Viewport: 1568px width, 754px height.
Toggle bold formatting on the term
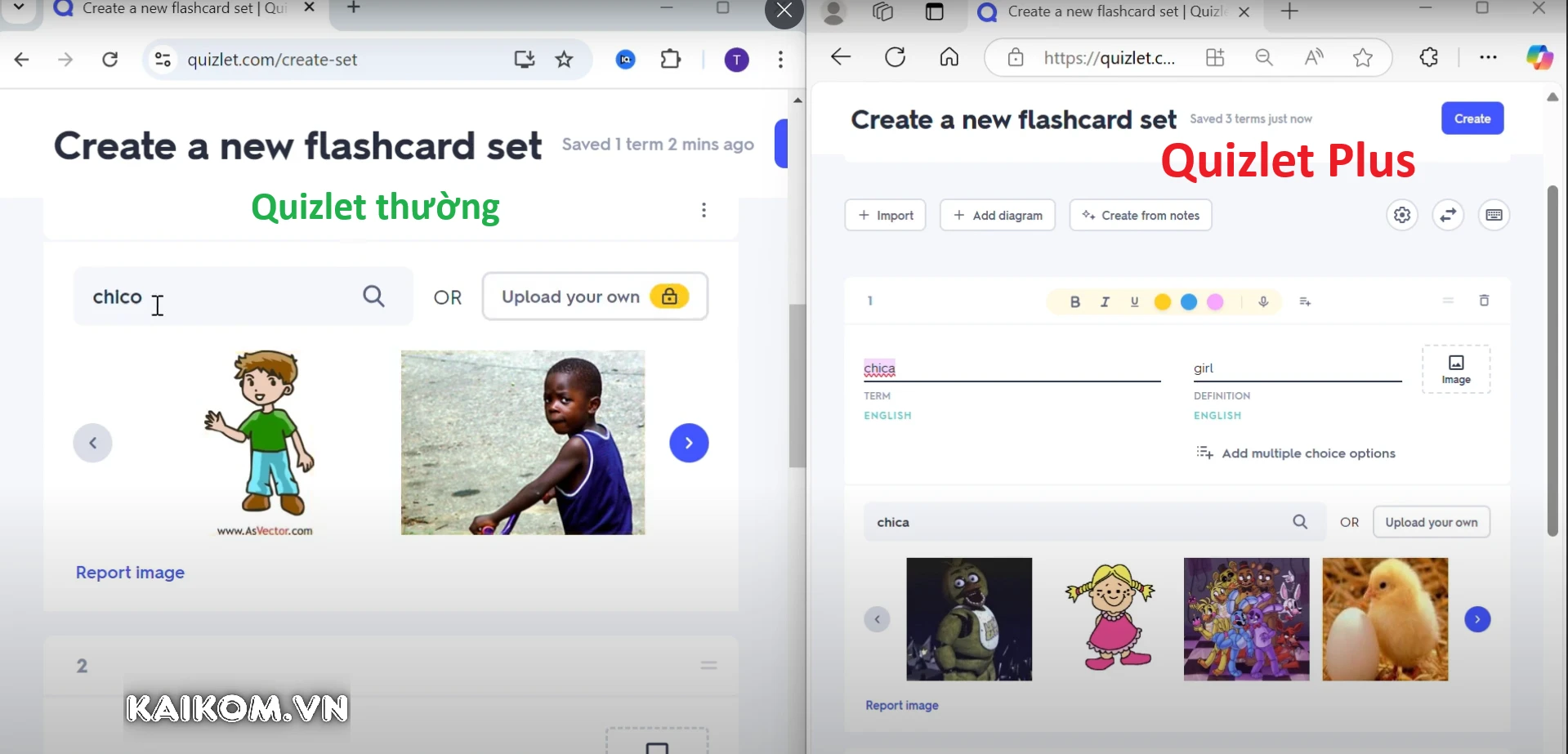1074,301
